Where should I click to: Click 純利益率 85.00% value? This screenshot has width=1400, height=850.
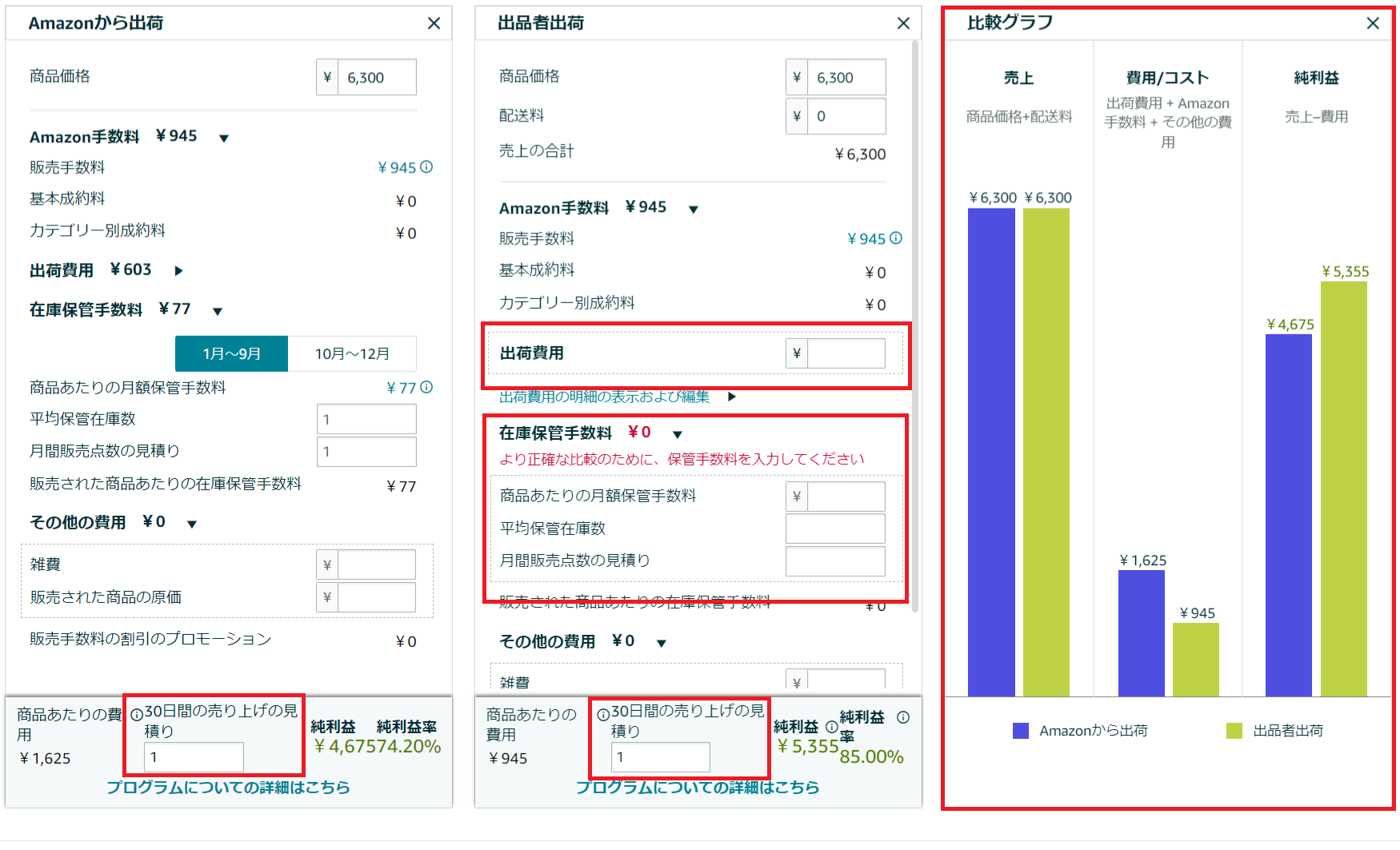(x=871, y=757)
